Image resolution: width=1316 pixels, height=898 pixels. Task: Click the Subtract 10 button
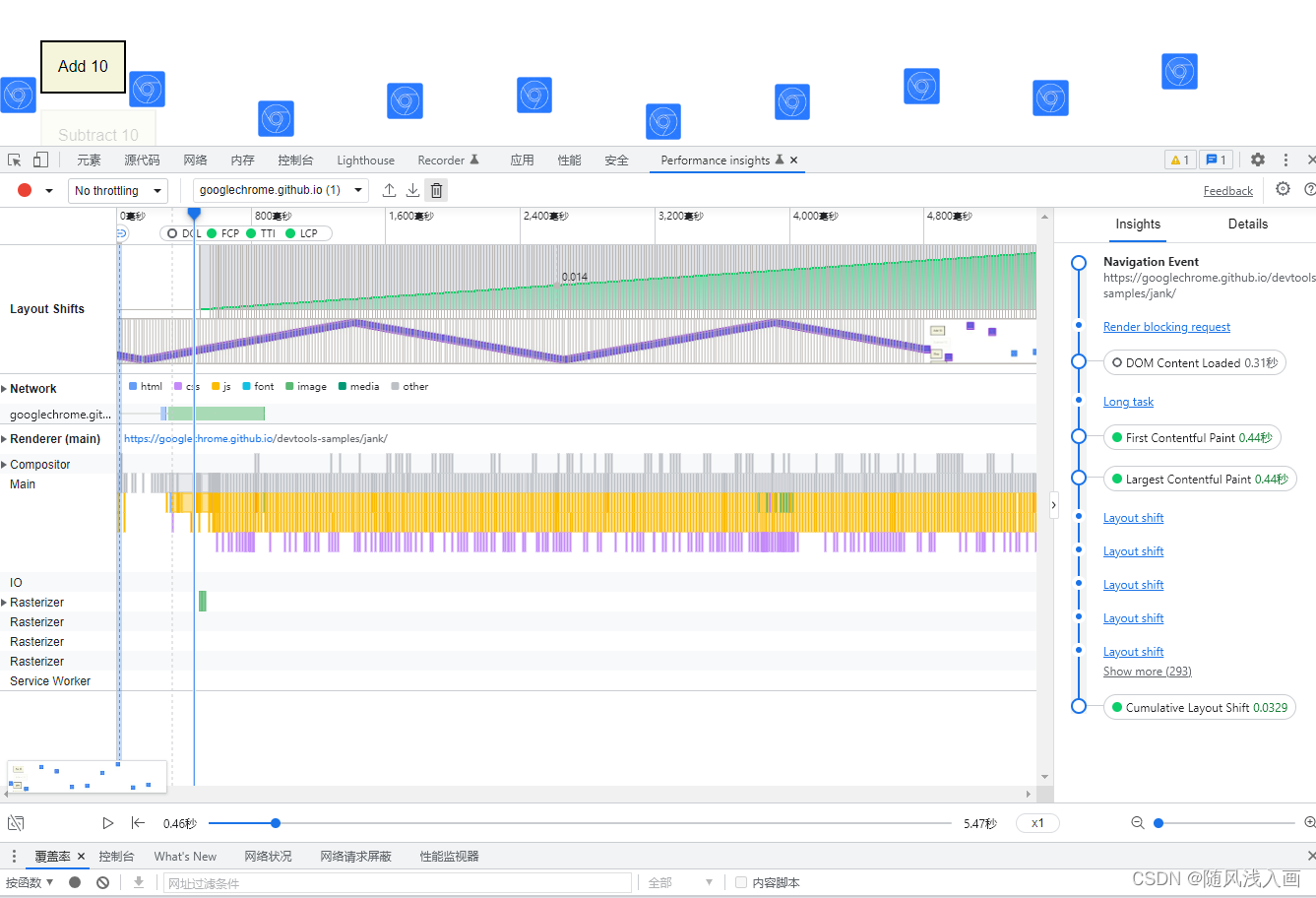[x=98, y=129]
